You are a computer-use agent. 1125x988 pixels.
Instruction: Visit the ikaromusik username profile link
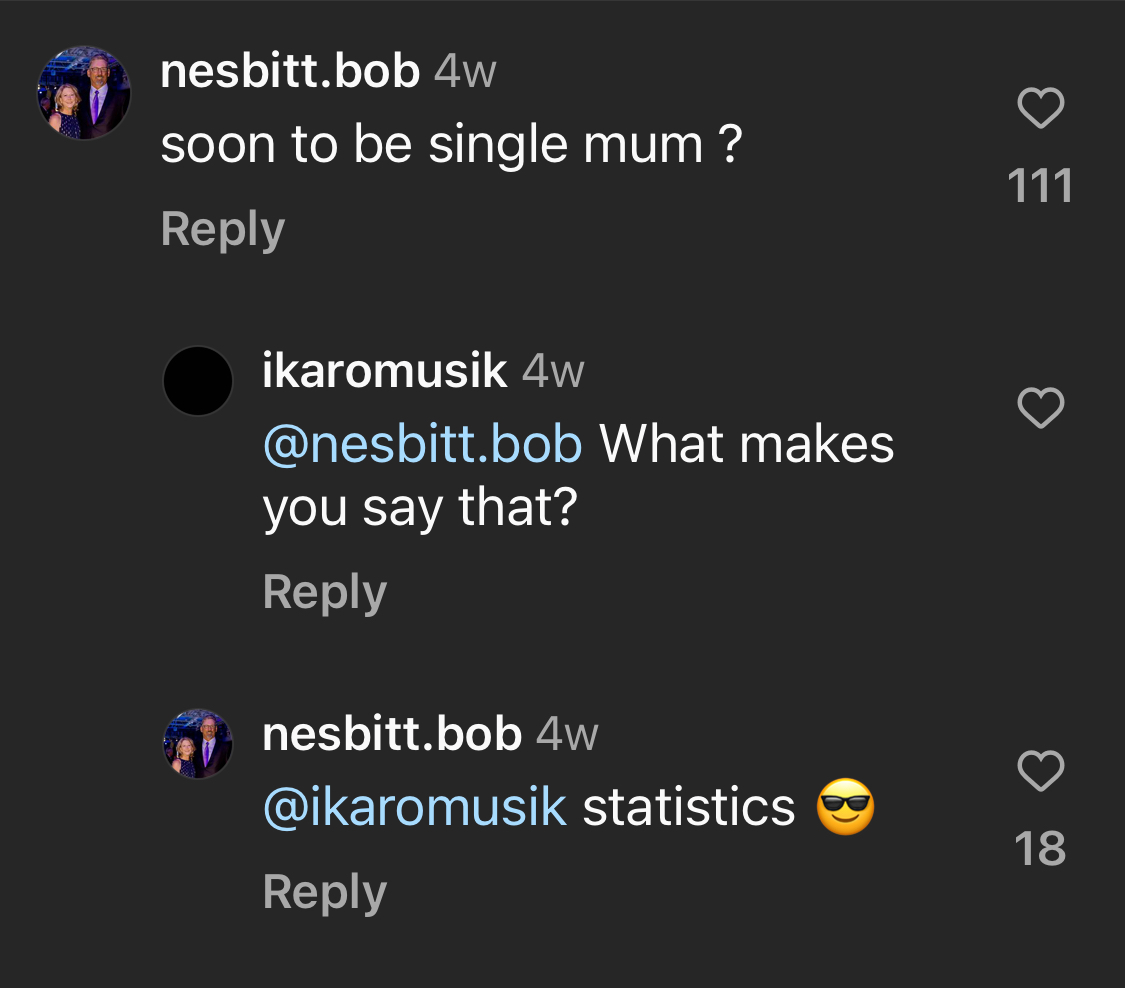[x=385, y=372]
